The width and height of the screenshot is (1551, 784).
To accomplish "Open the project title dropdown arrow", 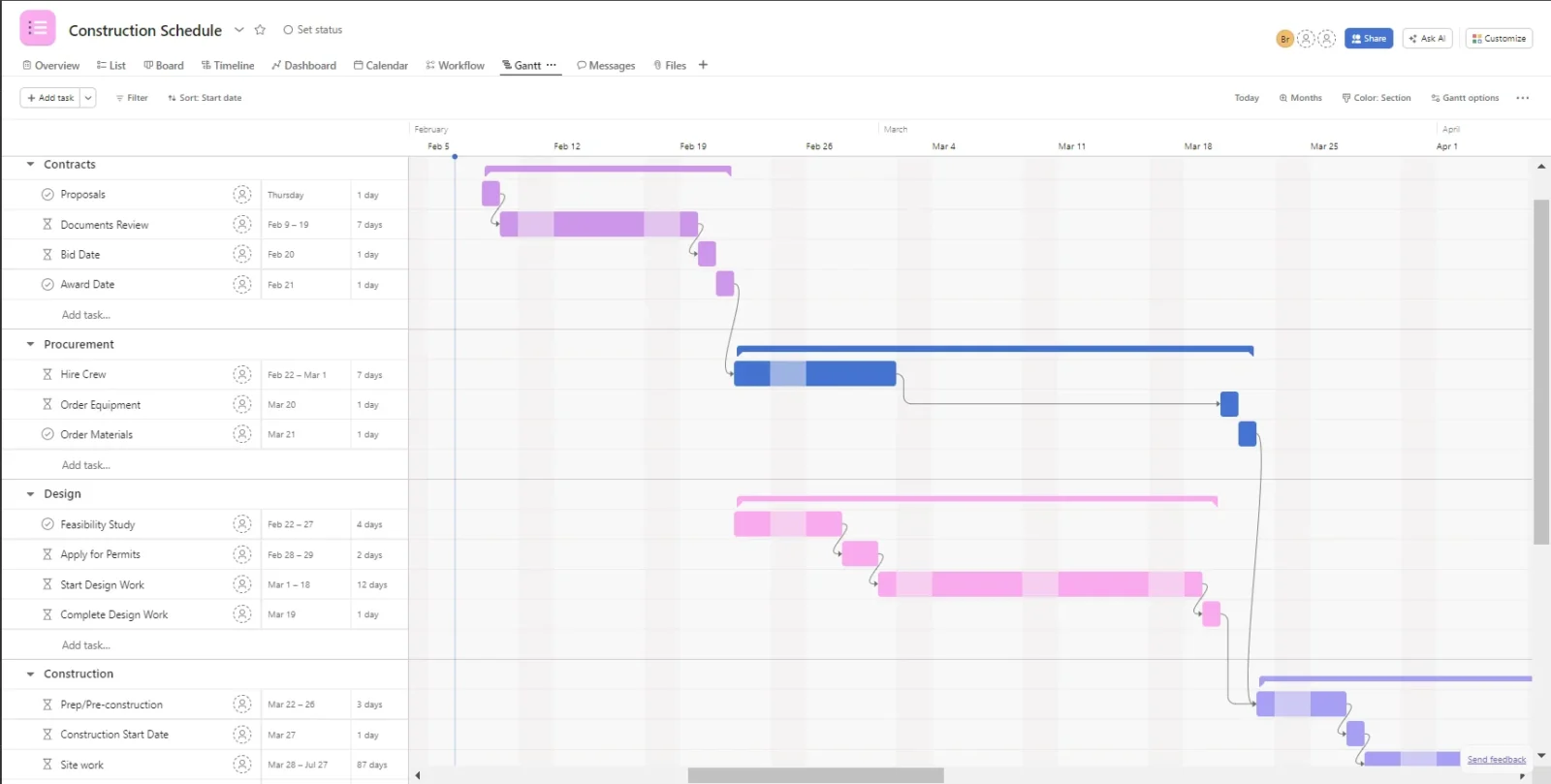I will tap(239, 30).
